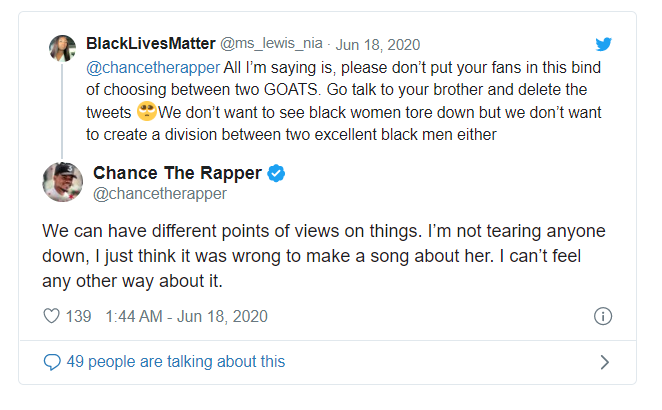Click the speech bubble conversation icon
This screenshot has width=662, height=410.
tap(52, 362)
